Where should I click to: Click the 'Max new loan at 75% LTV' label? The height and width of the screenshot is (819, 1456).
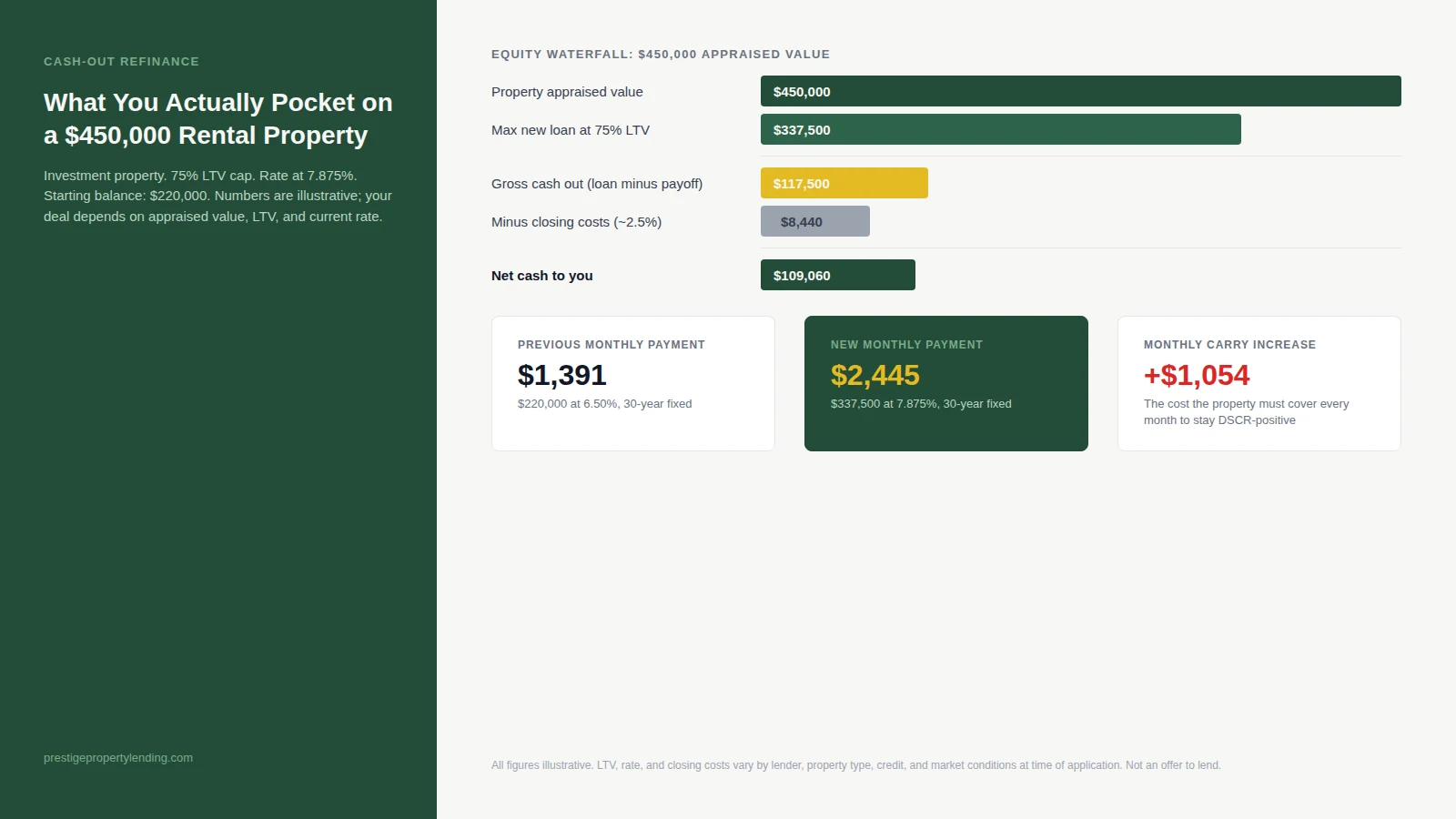(x=571, y=130)
